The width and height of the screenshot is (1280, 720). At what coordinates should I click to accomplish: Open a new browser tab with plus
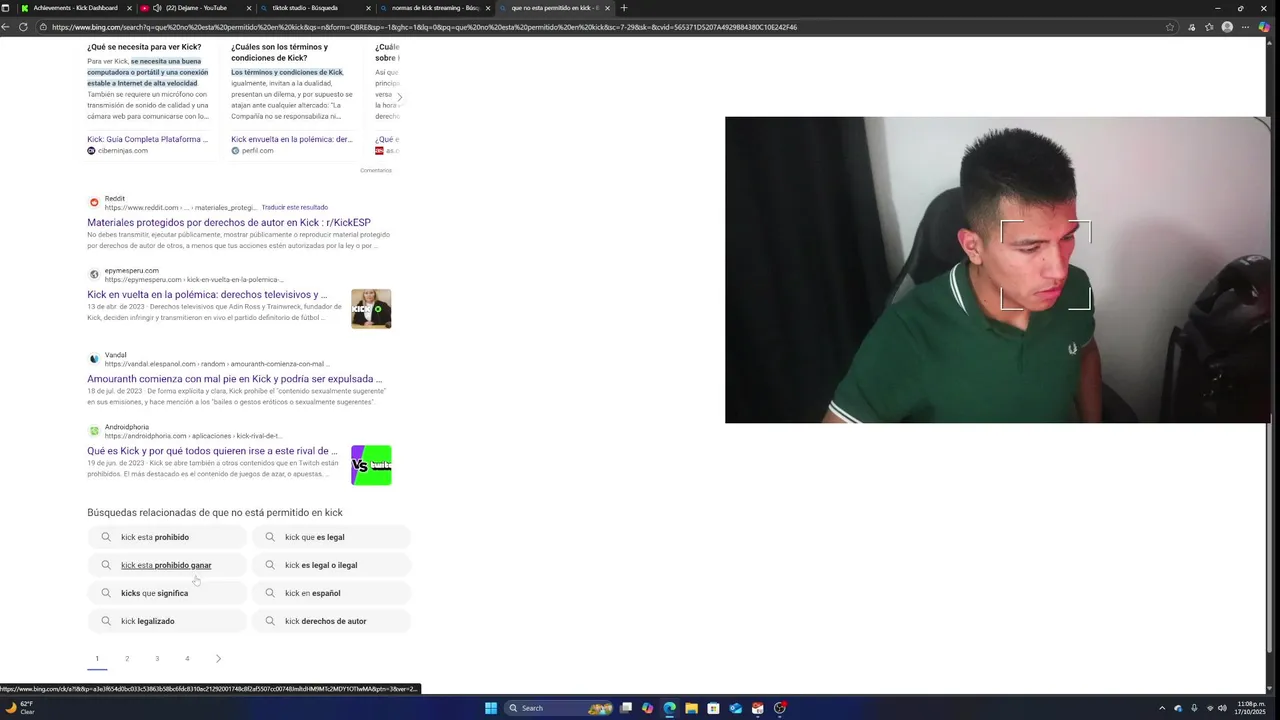[624, 8]
